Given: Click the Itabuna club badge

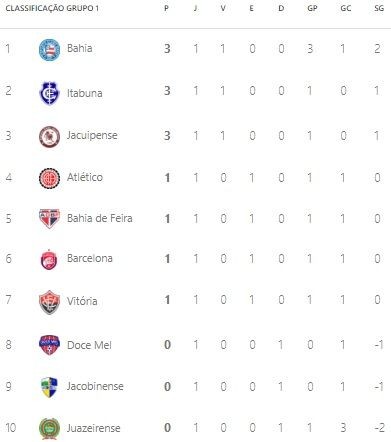Looking at the screenshot, I should click(49, 93).
